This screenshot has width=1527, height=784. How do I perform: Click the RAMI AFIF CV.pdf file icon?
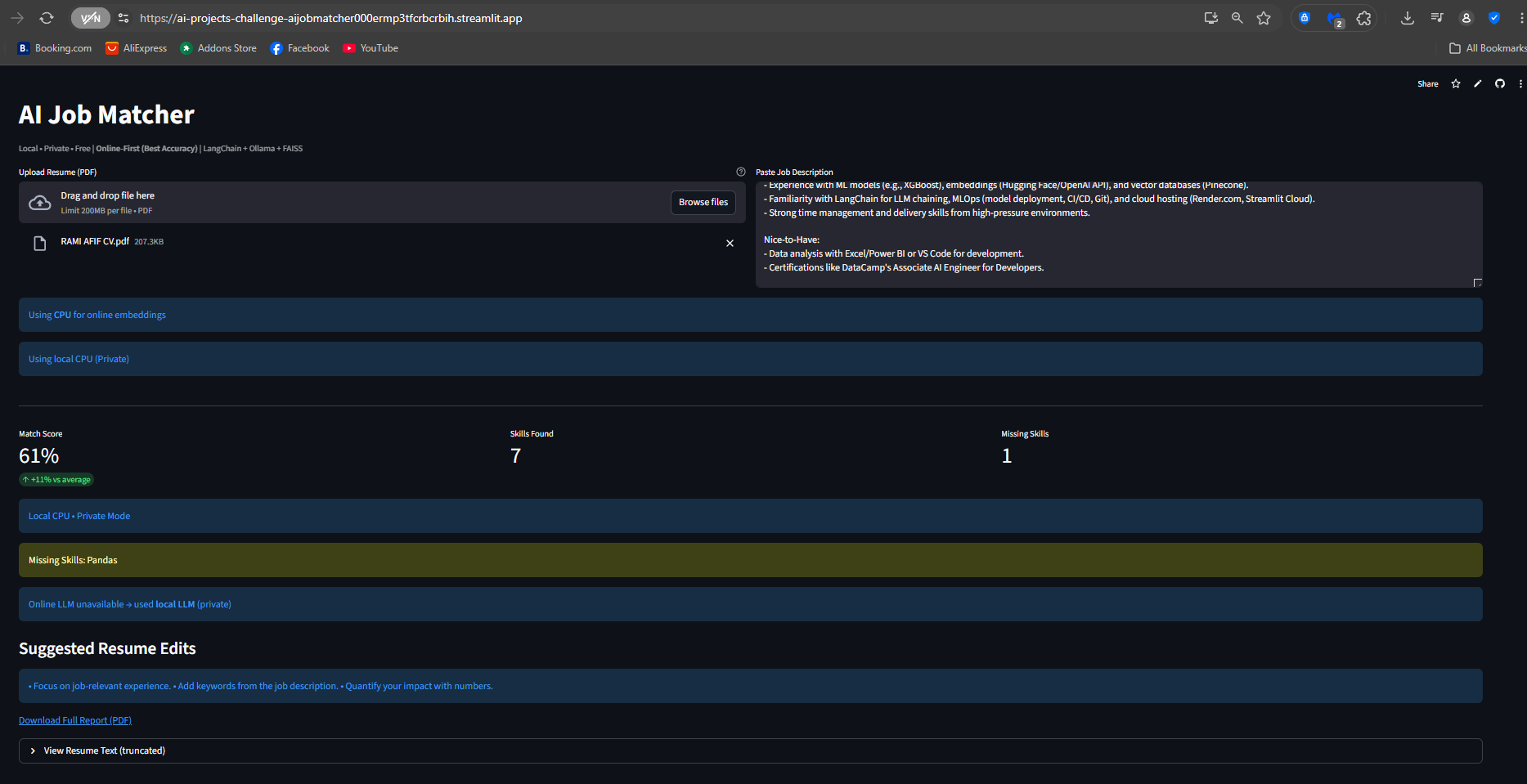[x=39, y=244]
